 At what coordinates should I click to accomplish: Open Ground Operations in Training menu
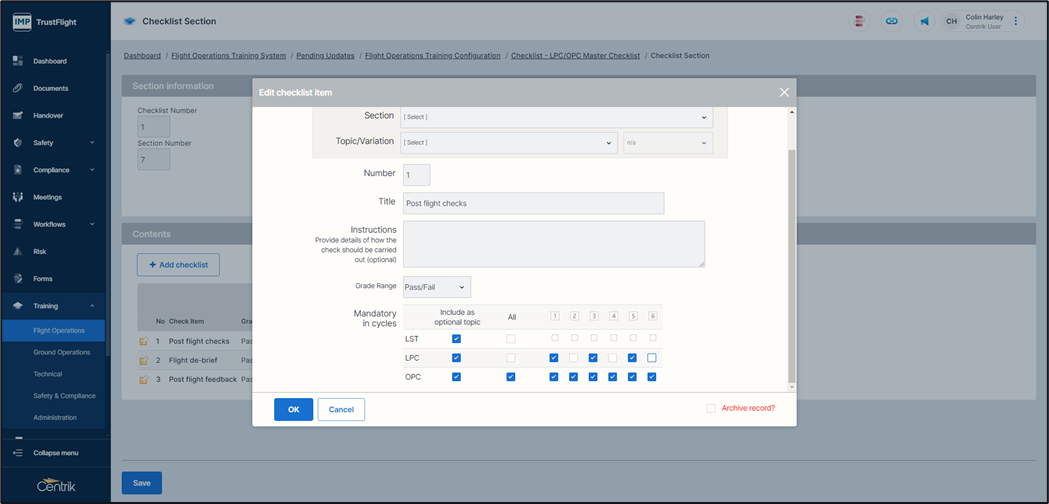click(61, 352)
